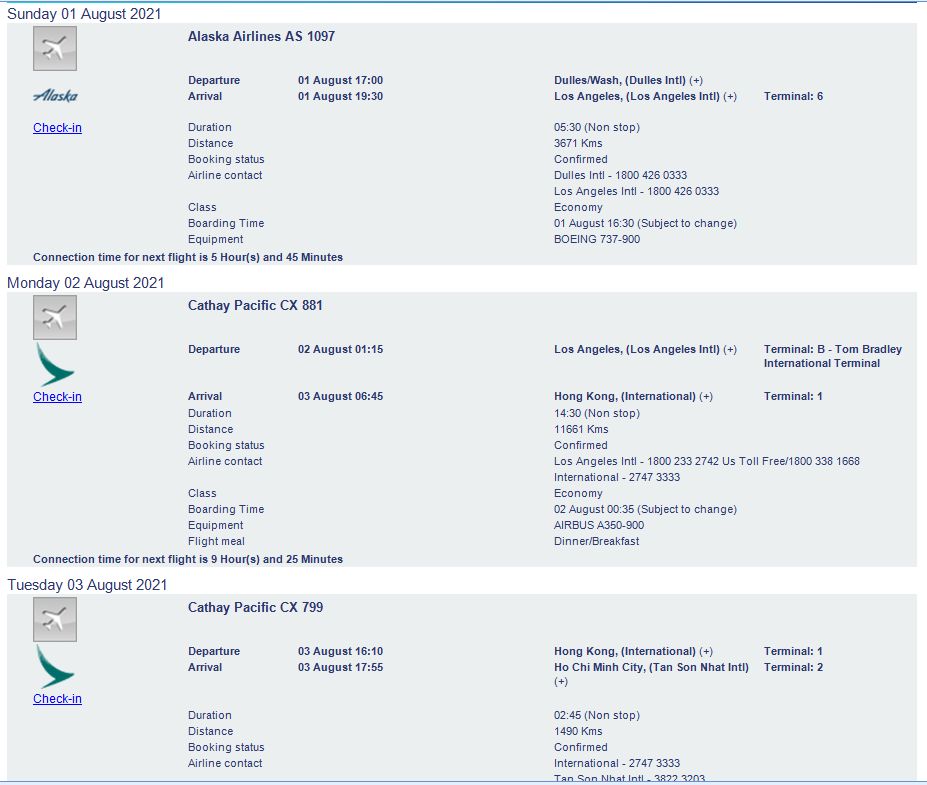
Task: Click departure time '03 August 16:10'
Action: [x=341, y=651]
